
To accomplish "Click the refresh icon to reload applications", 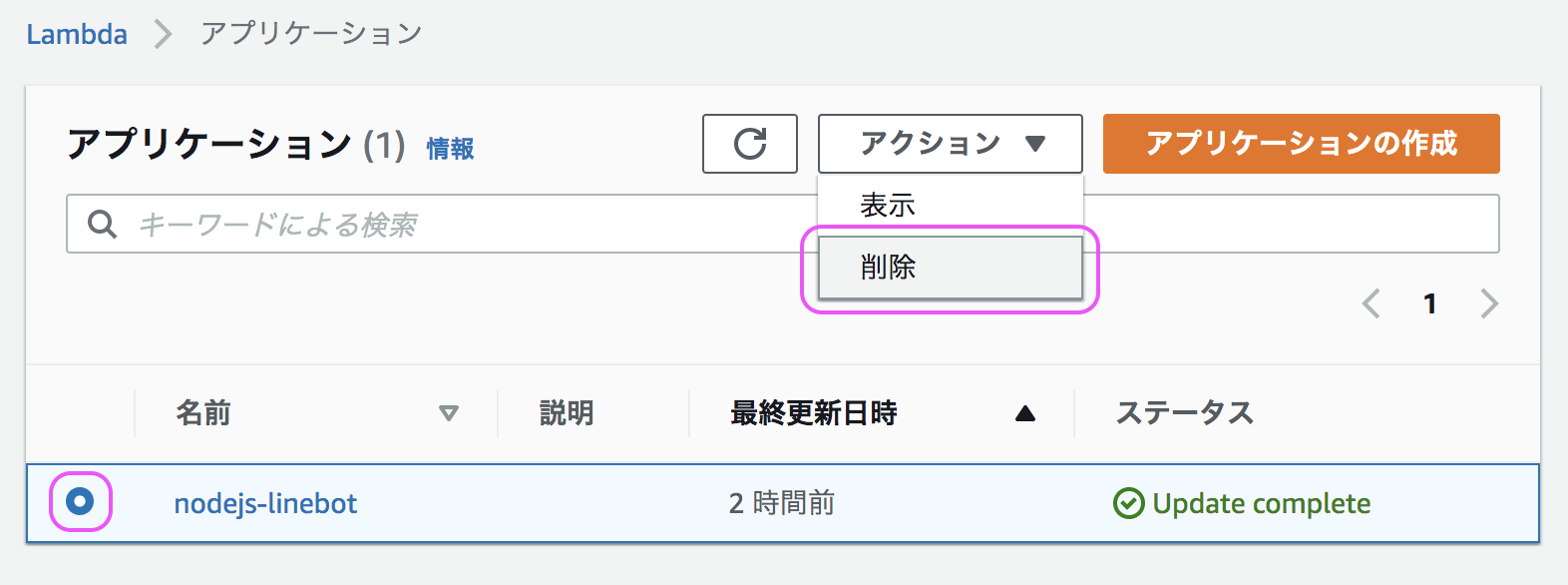I will click(749, 144).
